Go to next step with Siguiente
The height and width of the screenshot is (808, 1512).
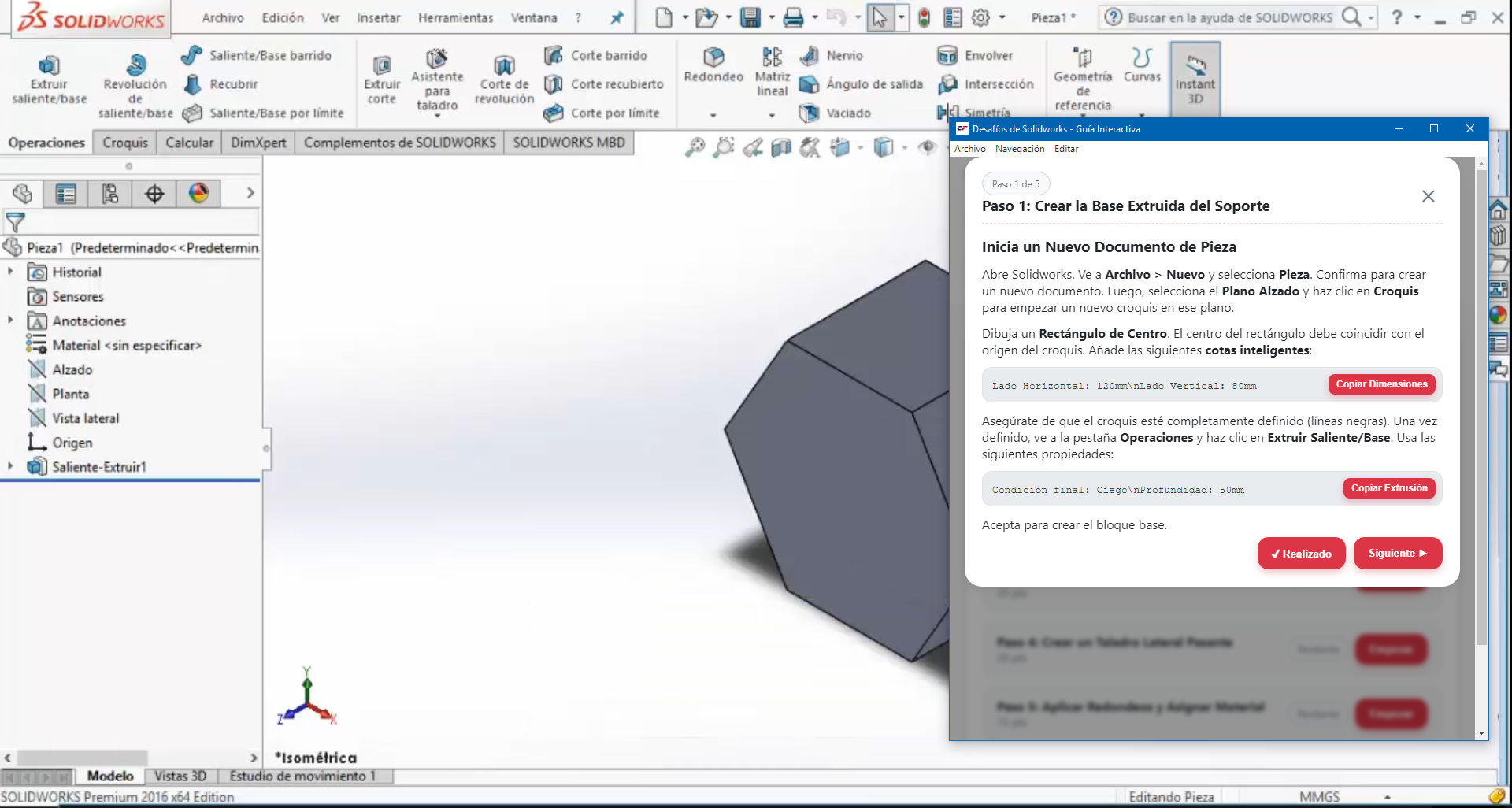pyautogui.click(x=1398, y=554)
